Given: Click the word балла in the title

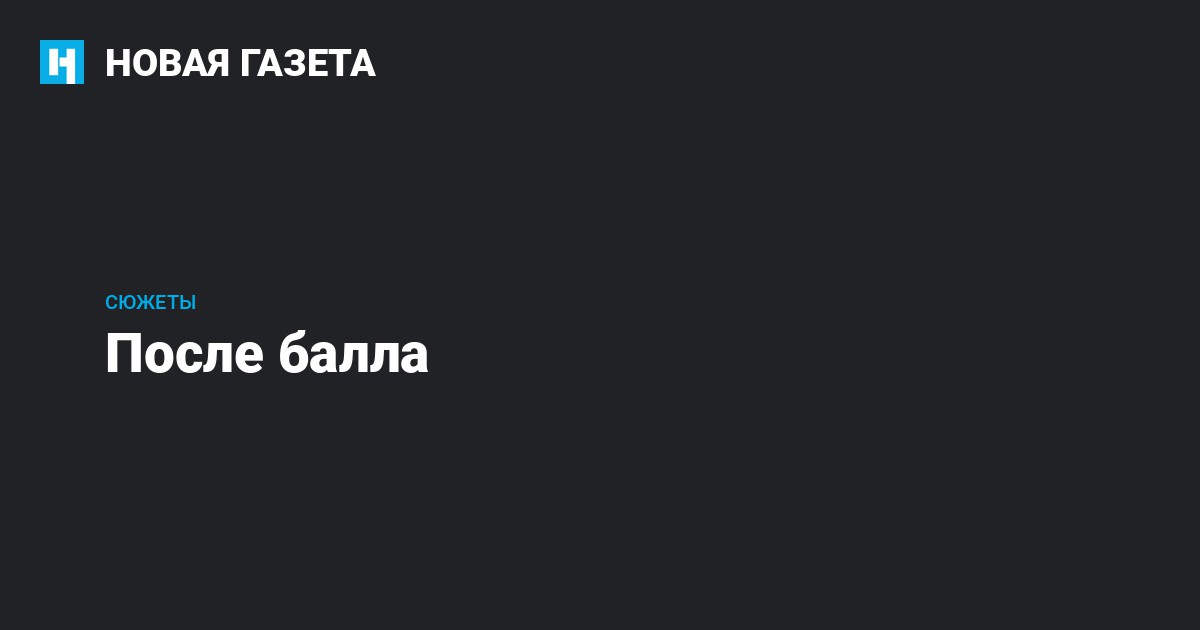Looking at the screenshot, I should pyautogui.click(x=353, y=354).
